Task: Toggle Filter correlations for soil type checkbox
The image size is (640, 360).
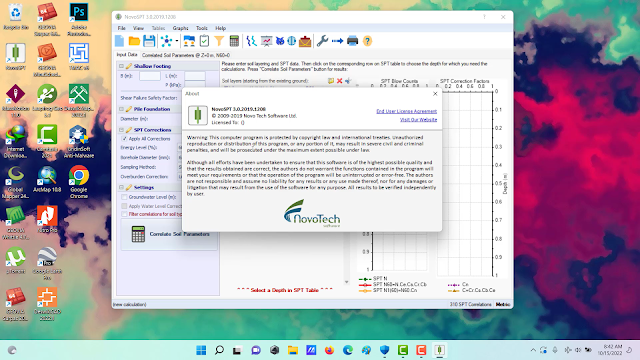Action: click(124, 214)
